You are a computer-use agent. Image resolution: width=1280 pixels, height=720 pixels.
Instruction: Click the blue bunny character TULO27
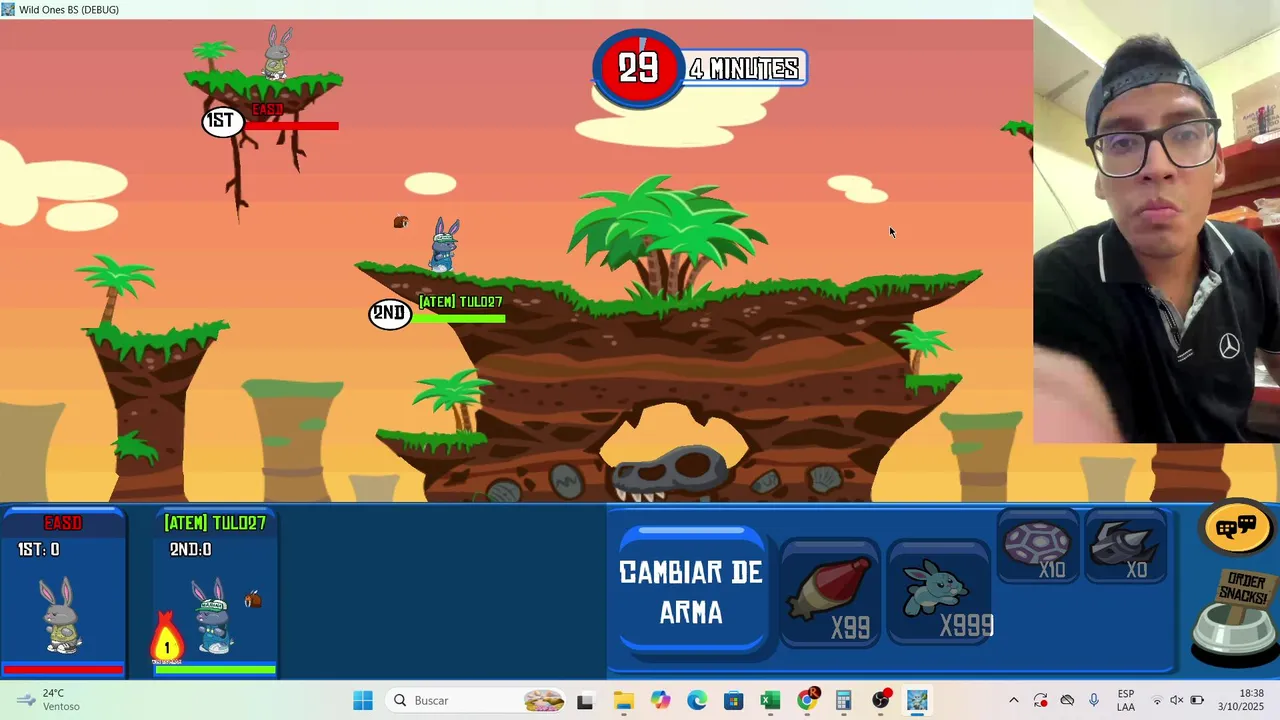pos(444,245)
